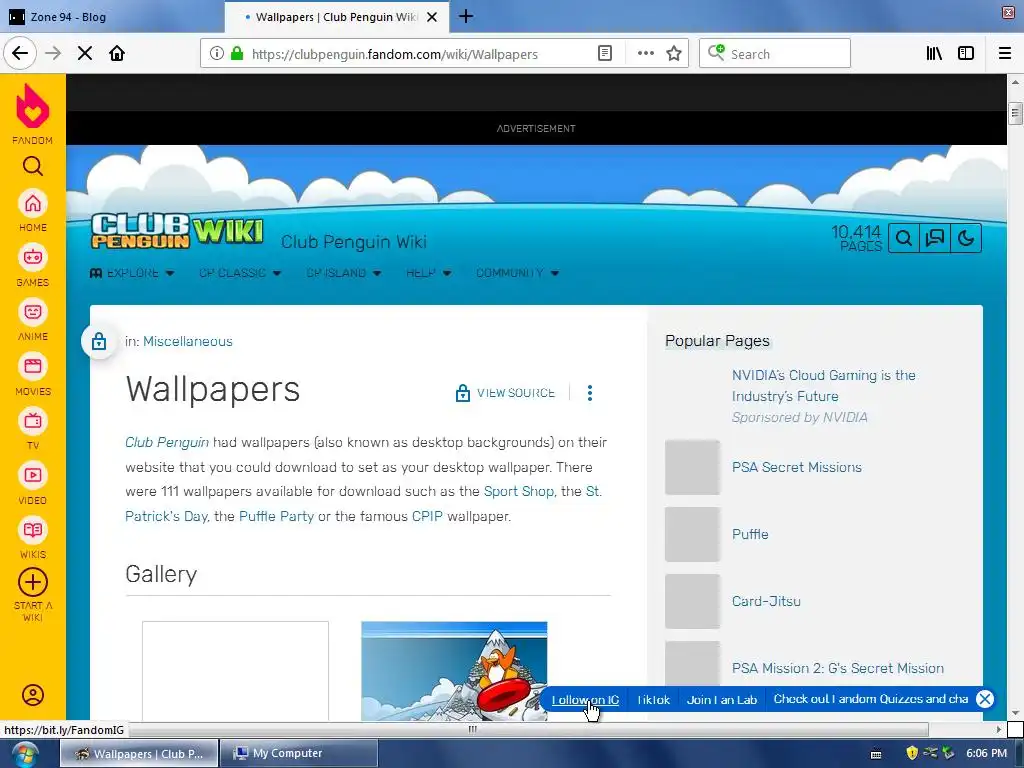
Task: Click the browser Home icon
Action: pyautogui.click(x=117, y=54)
